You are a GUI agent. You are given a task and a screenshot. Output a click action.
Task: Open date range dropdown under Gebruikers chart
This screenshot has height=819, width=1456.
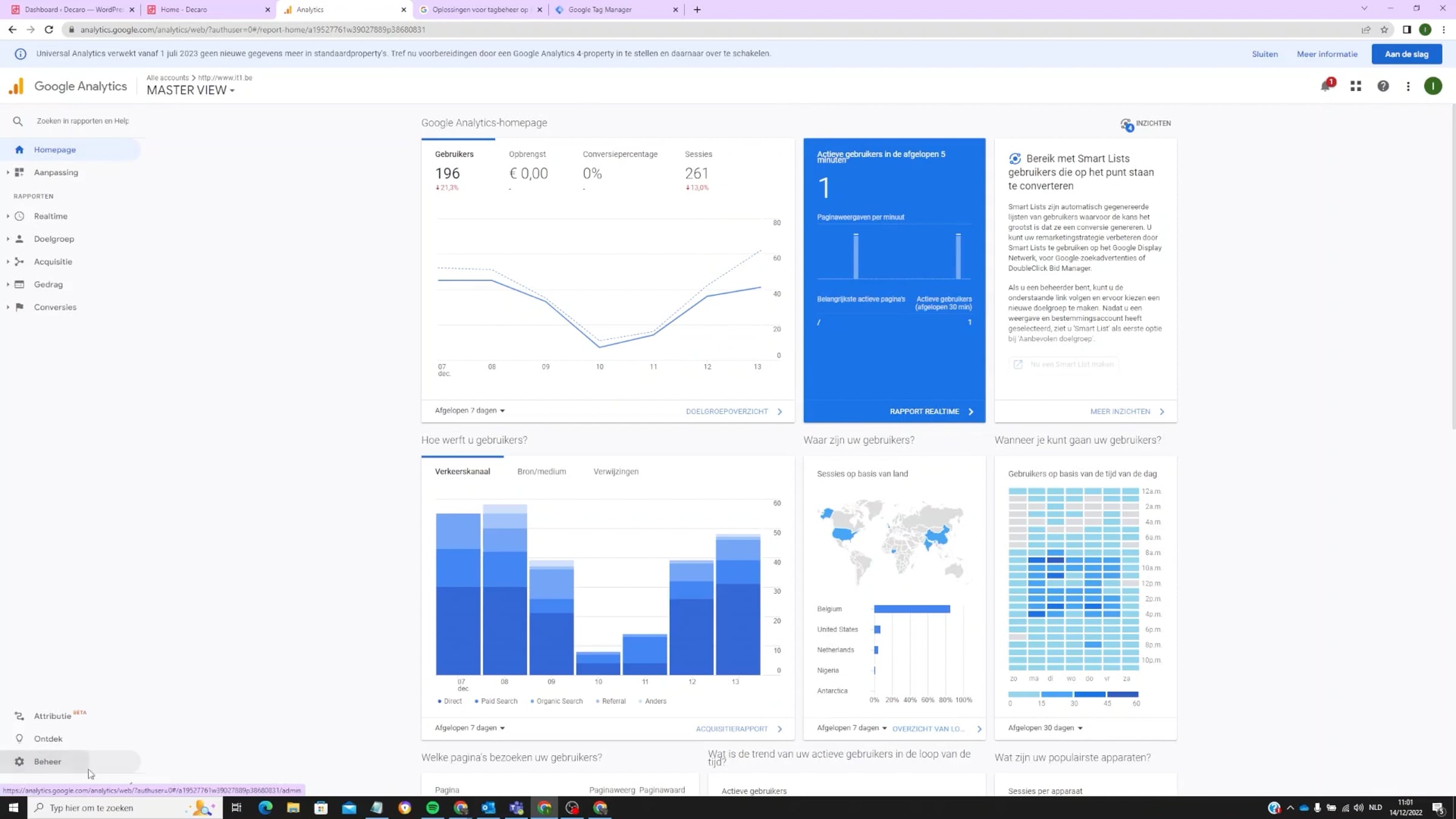click(x=470, y=411)
